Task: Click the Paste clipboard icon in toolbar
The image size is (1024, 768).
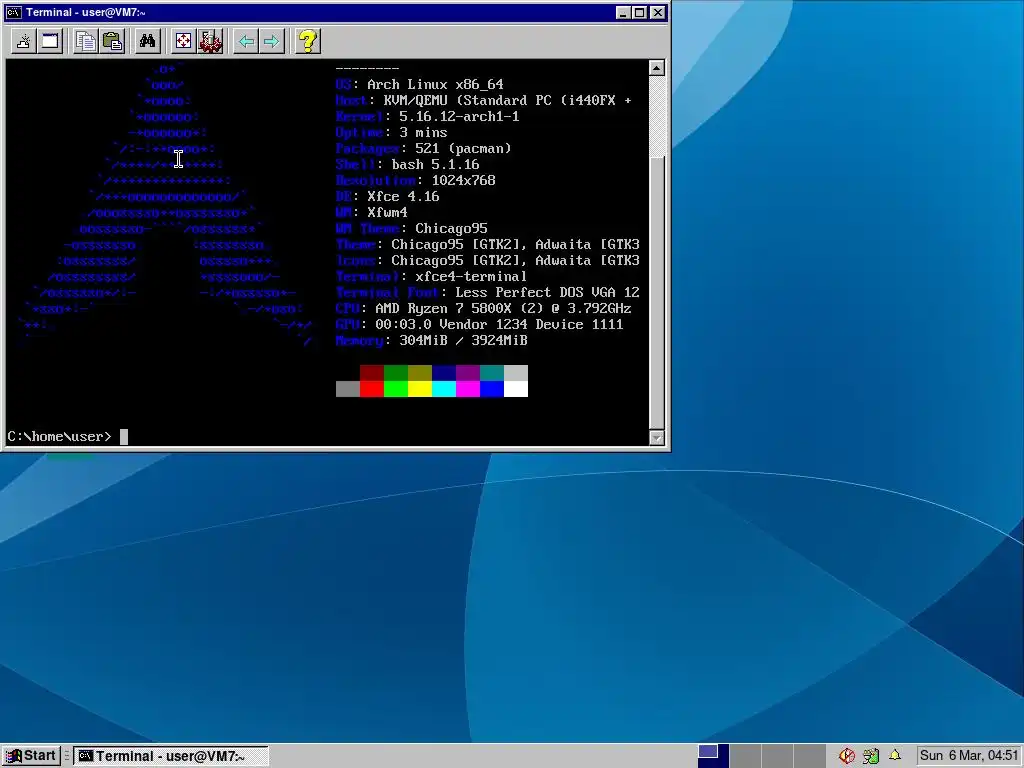Action: 112,42
